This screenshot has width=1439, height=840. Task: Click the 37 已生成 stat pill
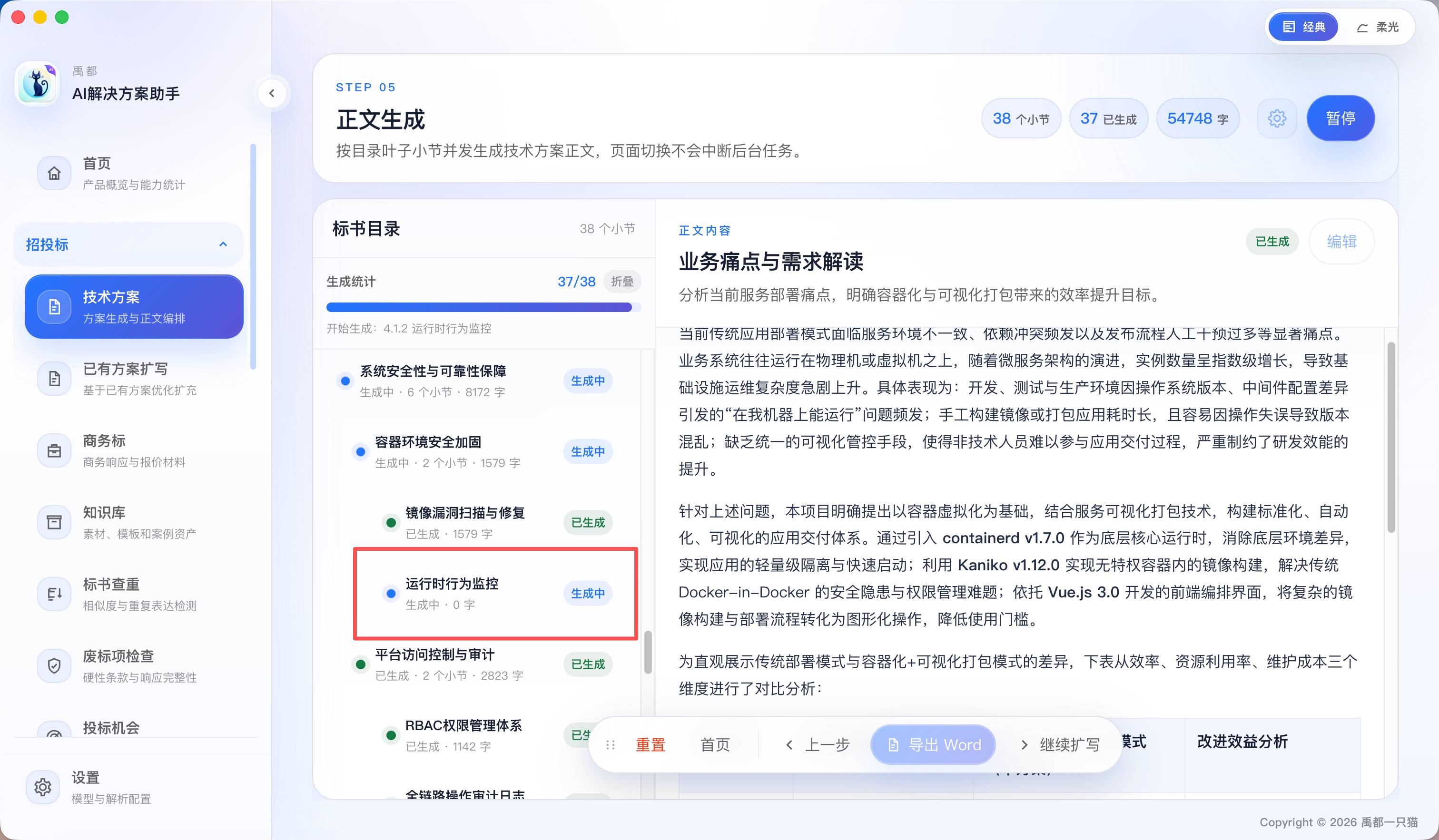tap(1108, 118)
